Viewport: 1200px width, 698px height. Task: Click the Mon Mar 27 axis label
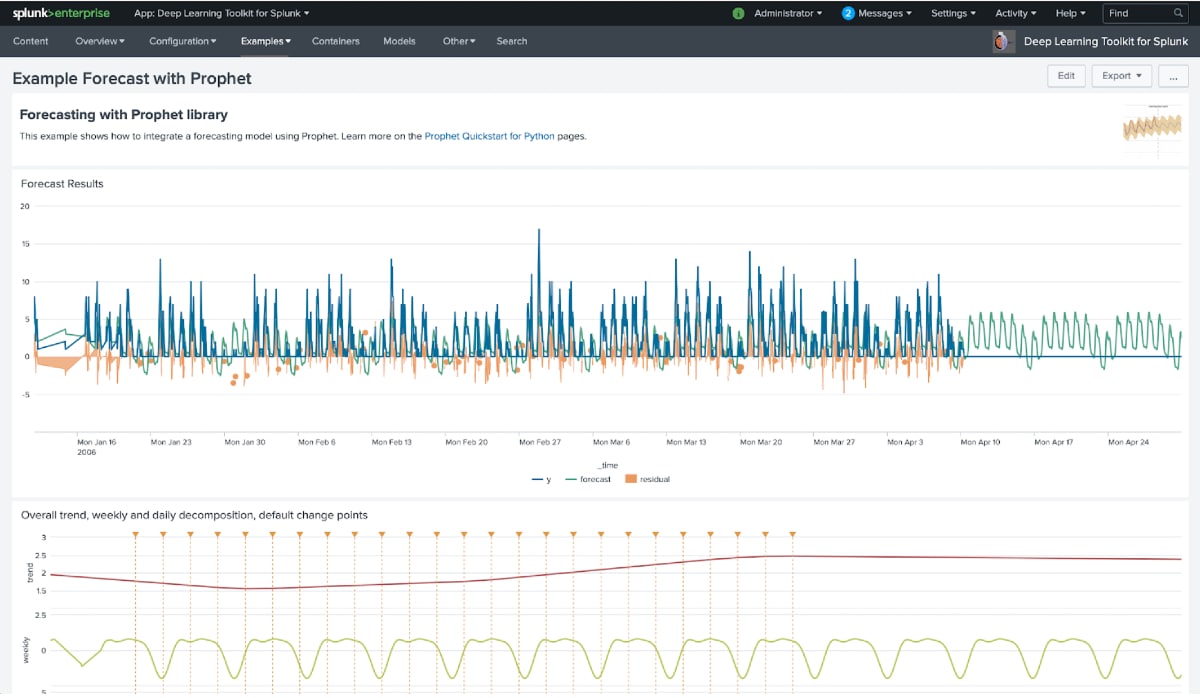click(835, 441)
